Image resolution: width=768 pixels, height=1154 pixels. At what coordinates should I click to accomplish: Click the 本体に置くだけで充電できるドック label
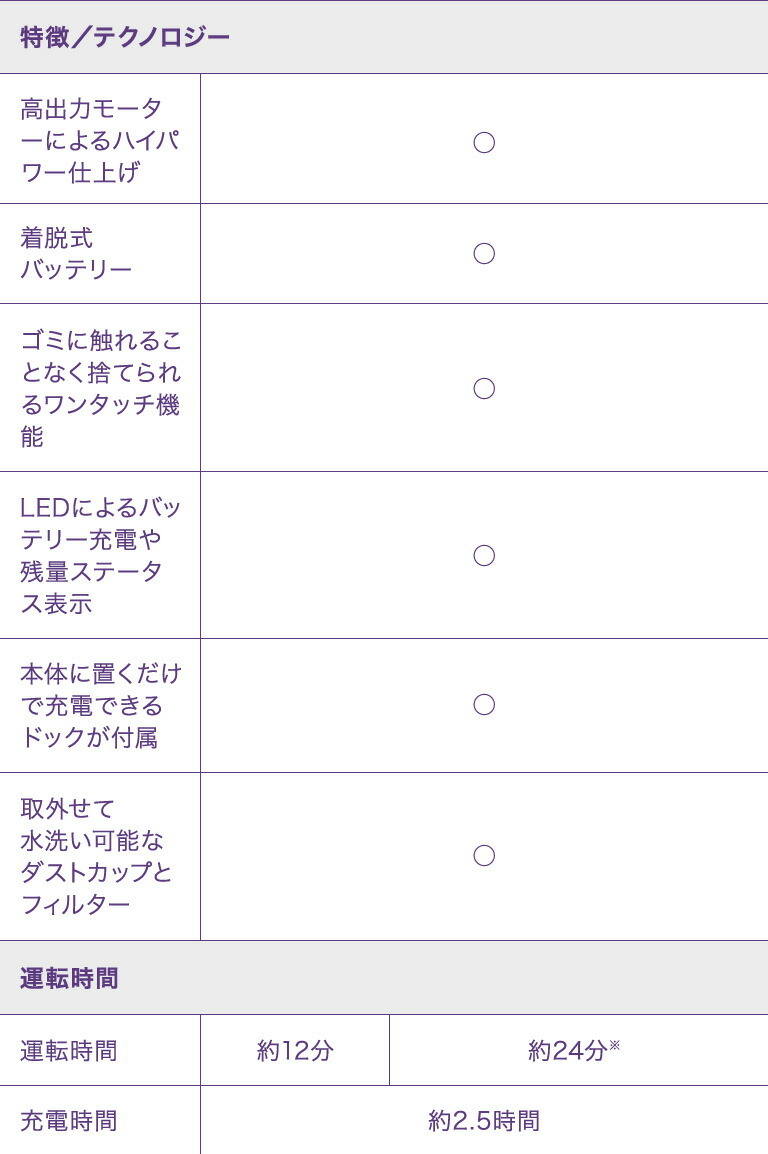click(x=100, y=705)
